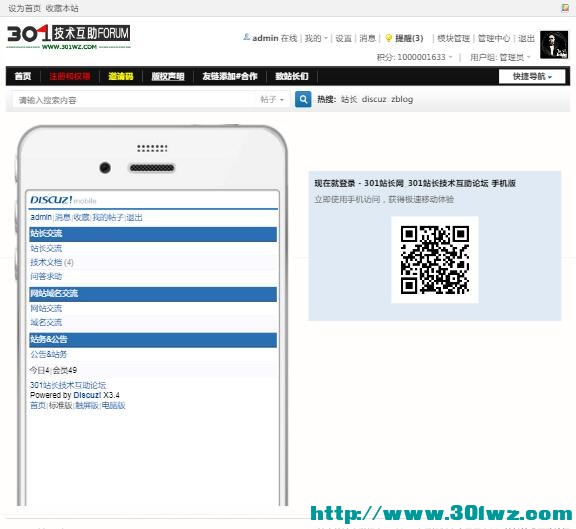Open 公告&站务 forum link
Image resolution: width=576 pixels, height=529 pixels.
pos(48,355)
